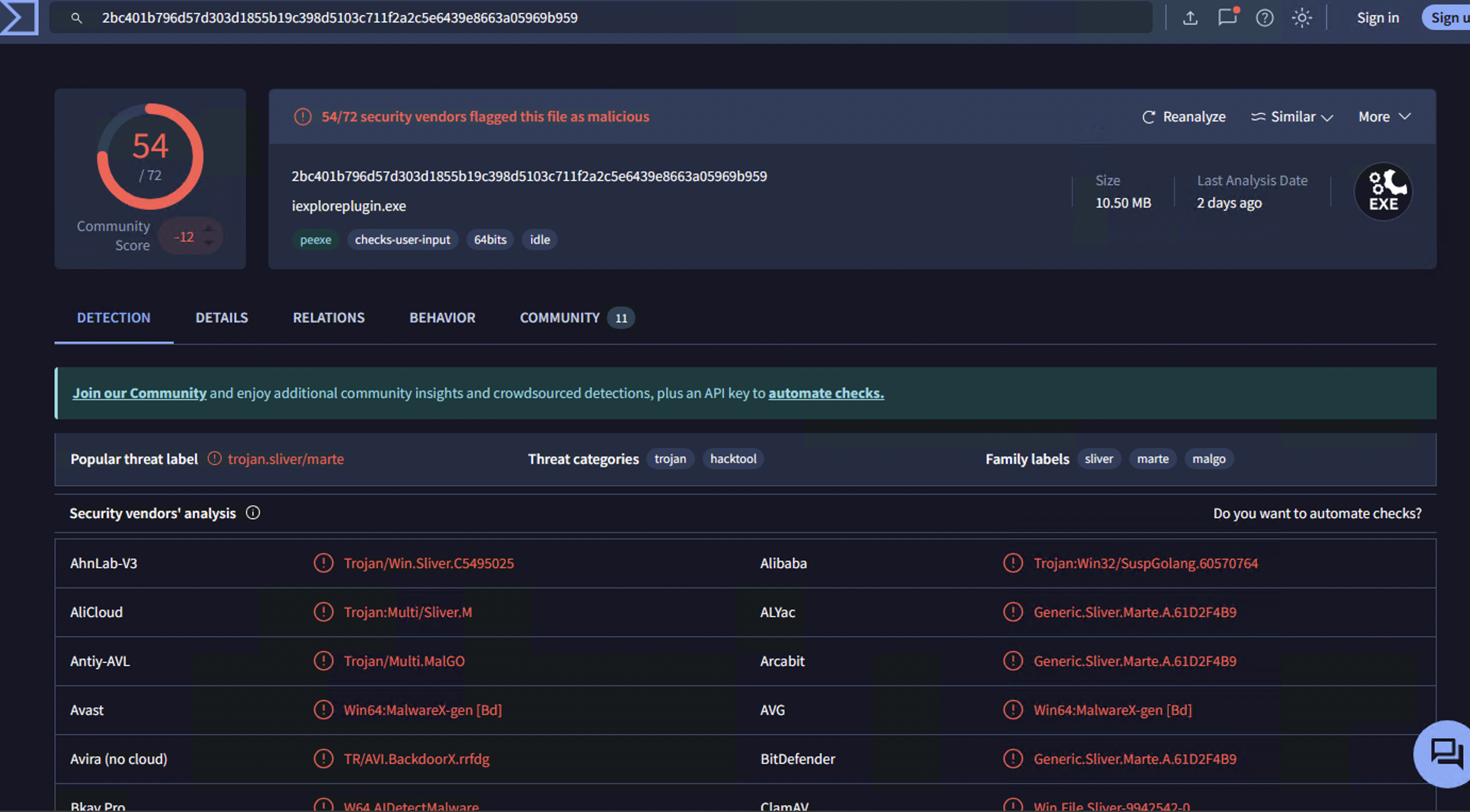The width and height of the screenshot is (1470, 812).
Task: Switch to the DETAILS tab
Action: [x=221, y=318]
